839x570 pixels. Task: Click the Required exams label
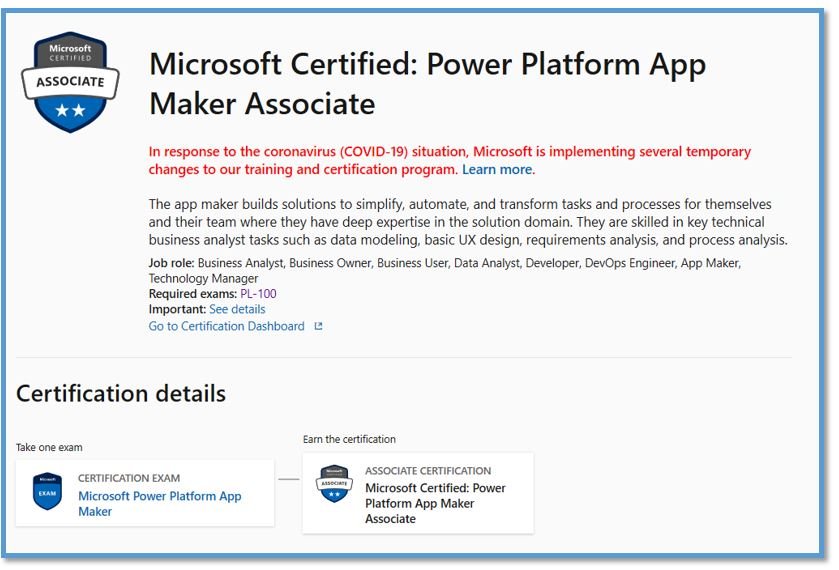tap(193, 294)
